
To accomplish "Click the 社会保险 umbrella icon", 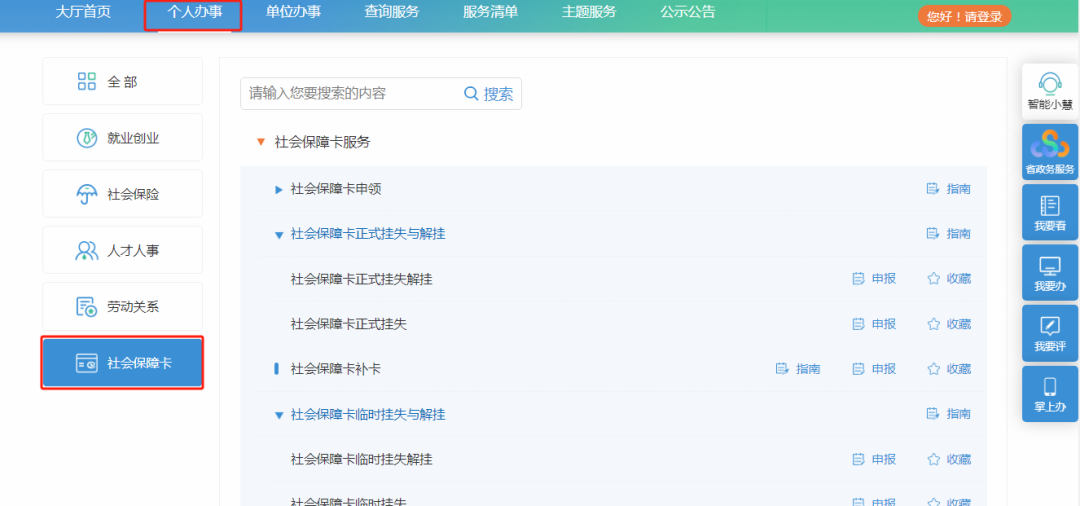I will coord(87,194).
